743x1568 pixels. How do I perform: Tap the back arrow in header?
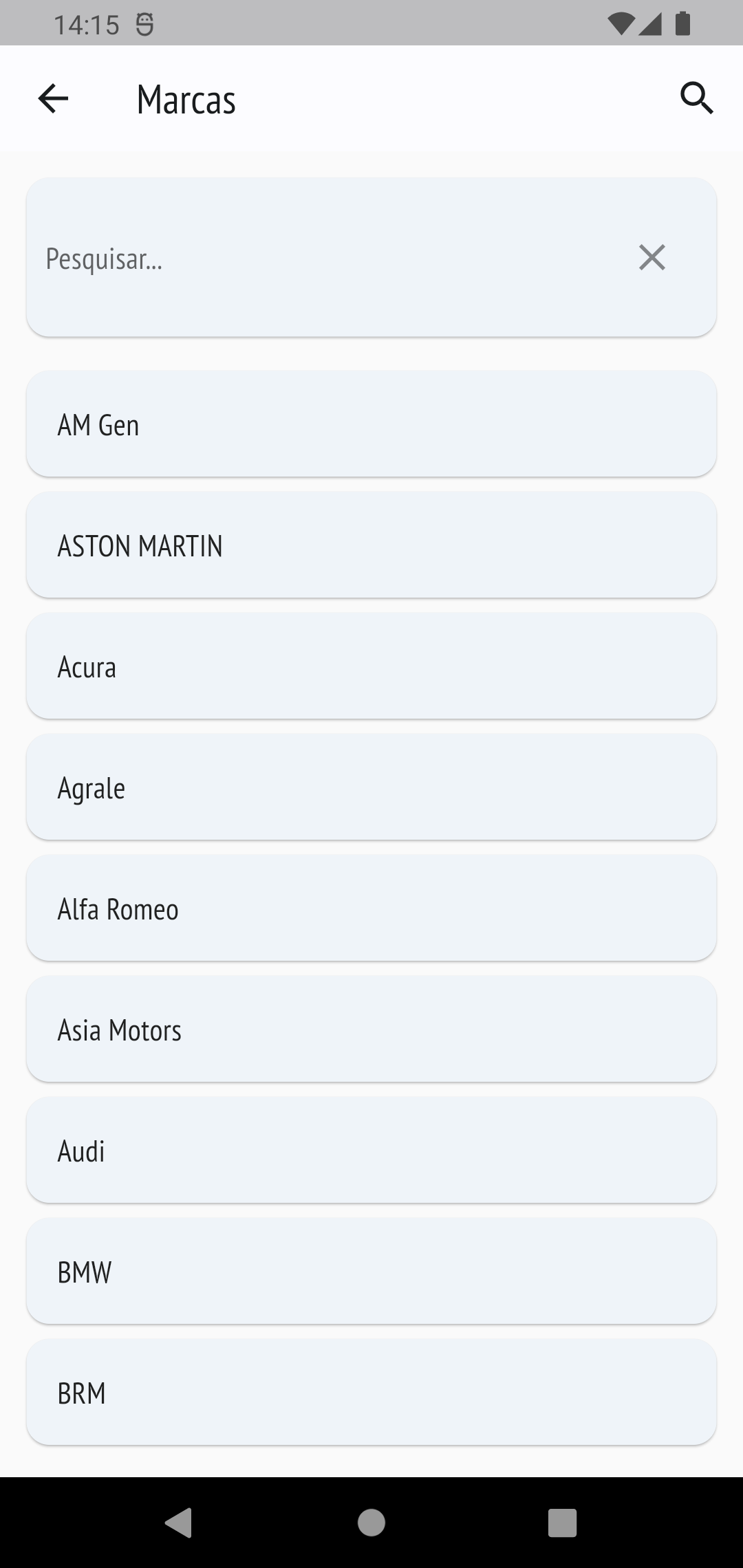[x=53, y=98]
